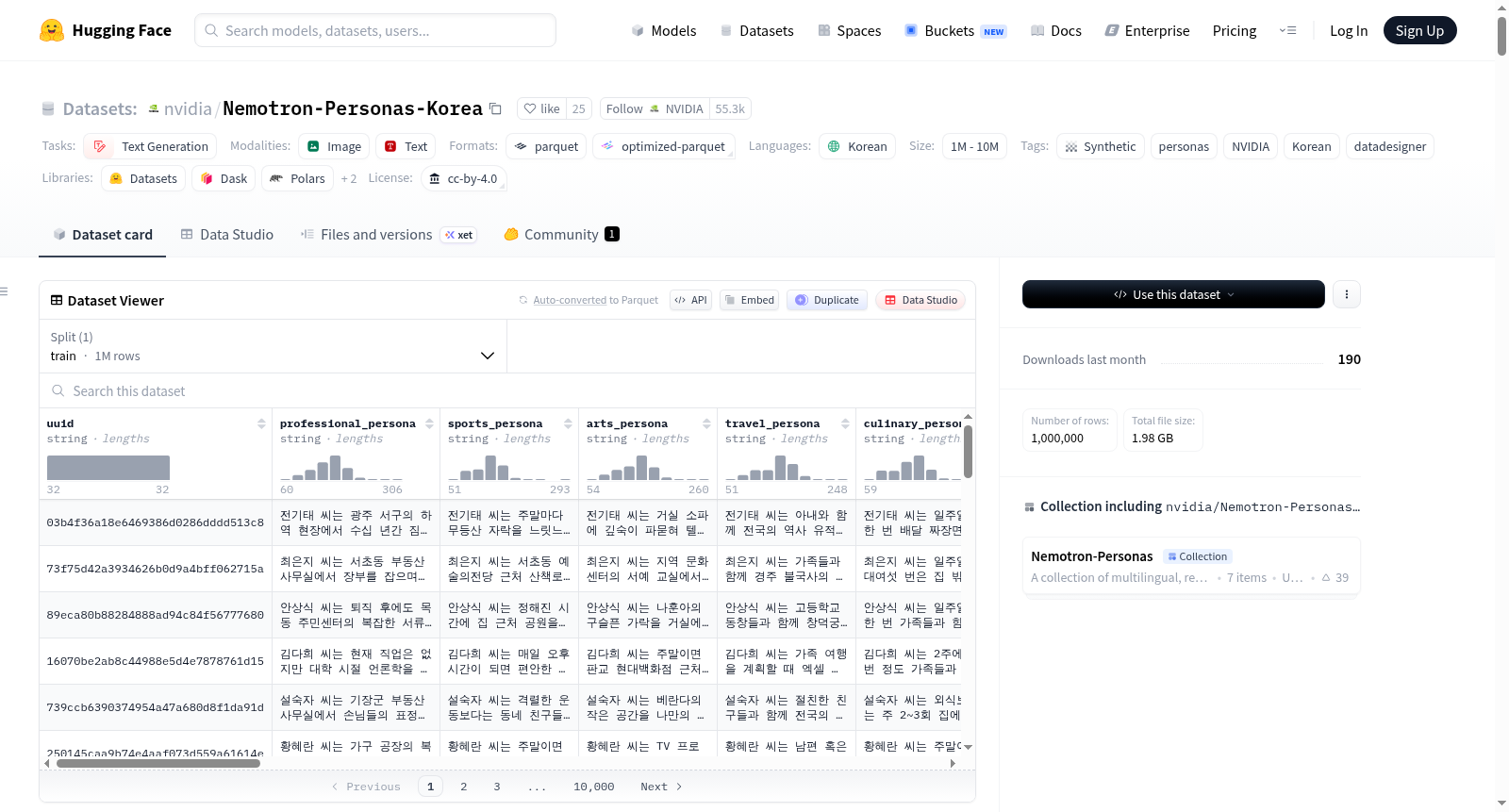Open the Use this dataset dropdown

(x=1173, y=294)
